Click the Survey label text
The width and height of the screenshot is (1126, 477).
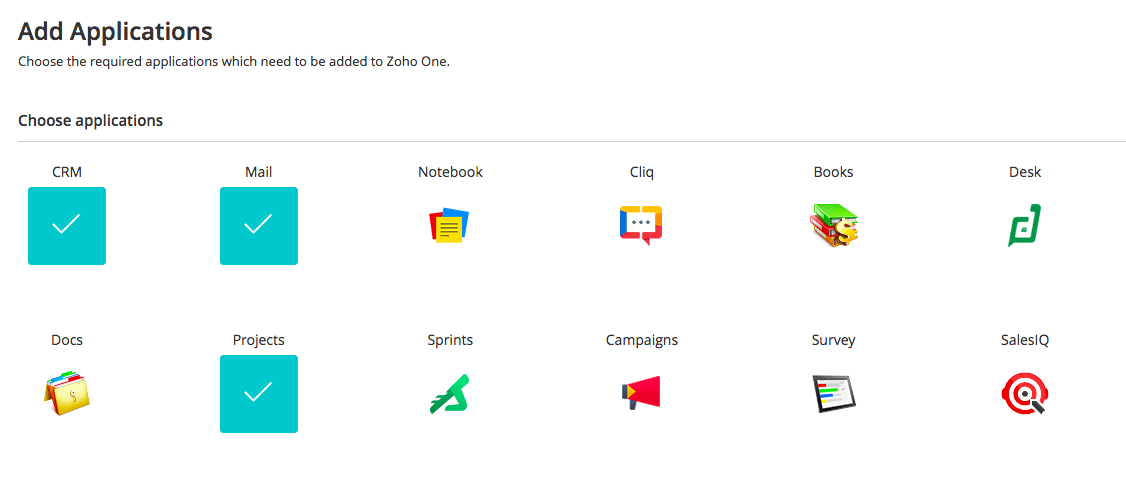point(834,341)
